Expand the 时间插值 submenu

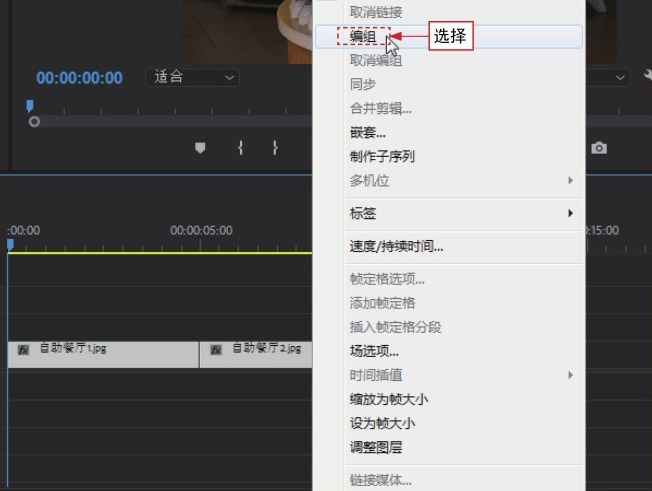pos(449,375)
